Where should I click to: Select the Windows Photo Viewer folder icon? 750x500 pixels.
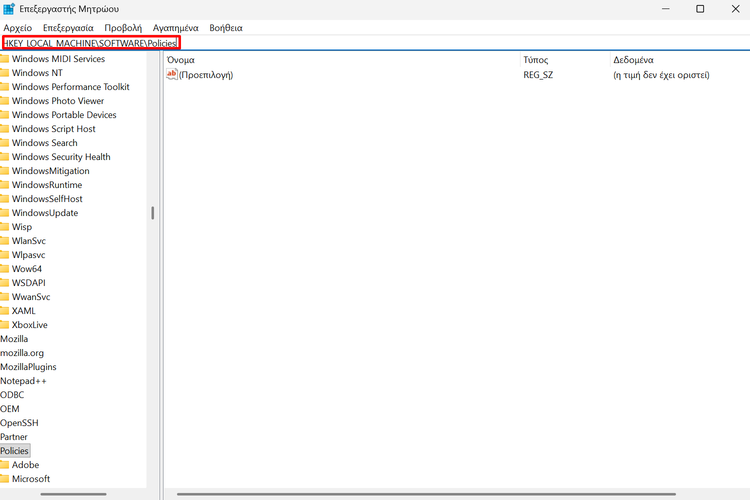4,101
